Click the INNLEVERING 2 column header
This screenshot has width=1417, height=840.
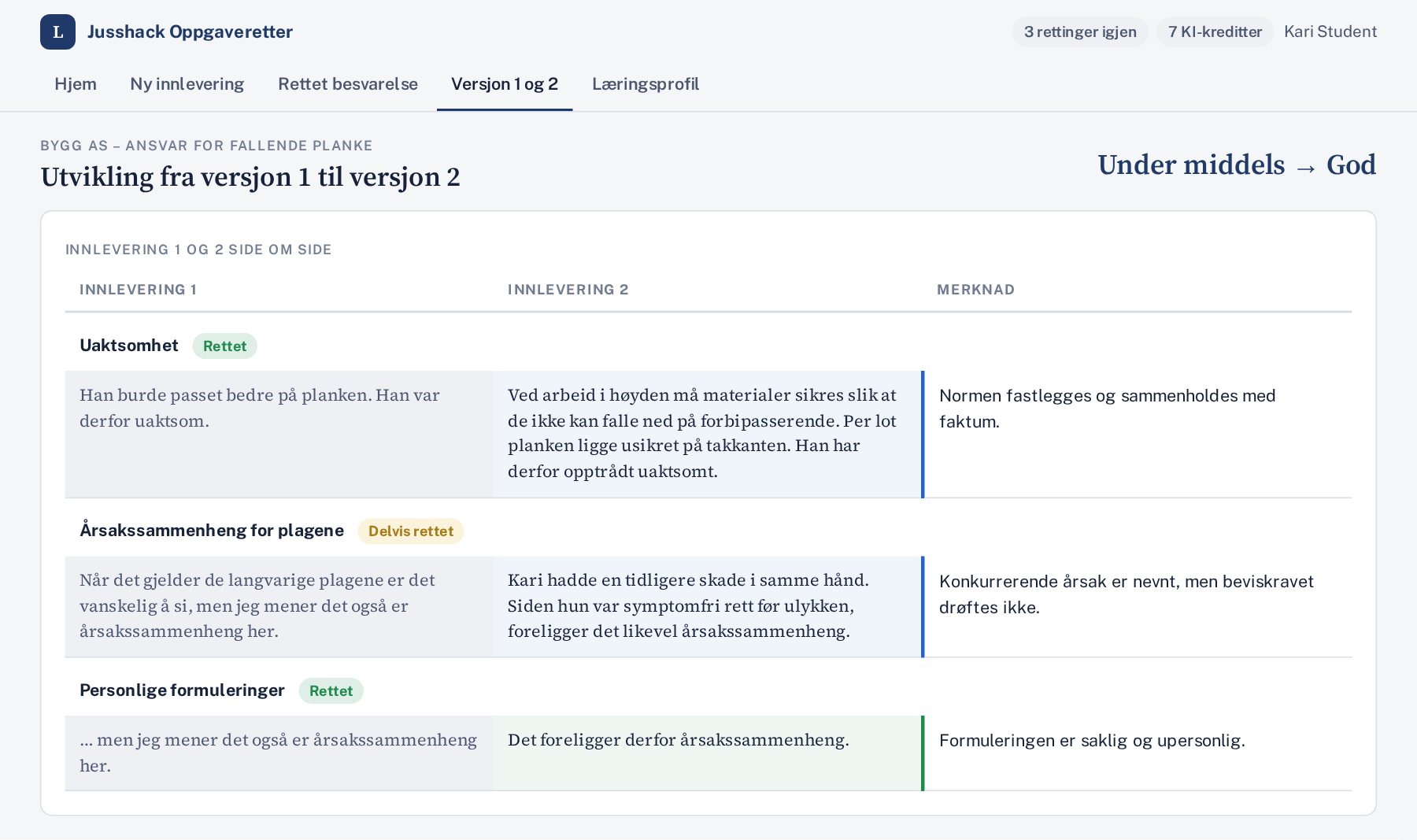pyautogui.click(x=568, y=290)
